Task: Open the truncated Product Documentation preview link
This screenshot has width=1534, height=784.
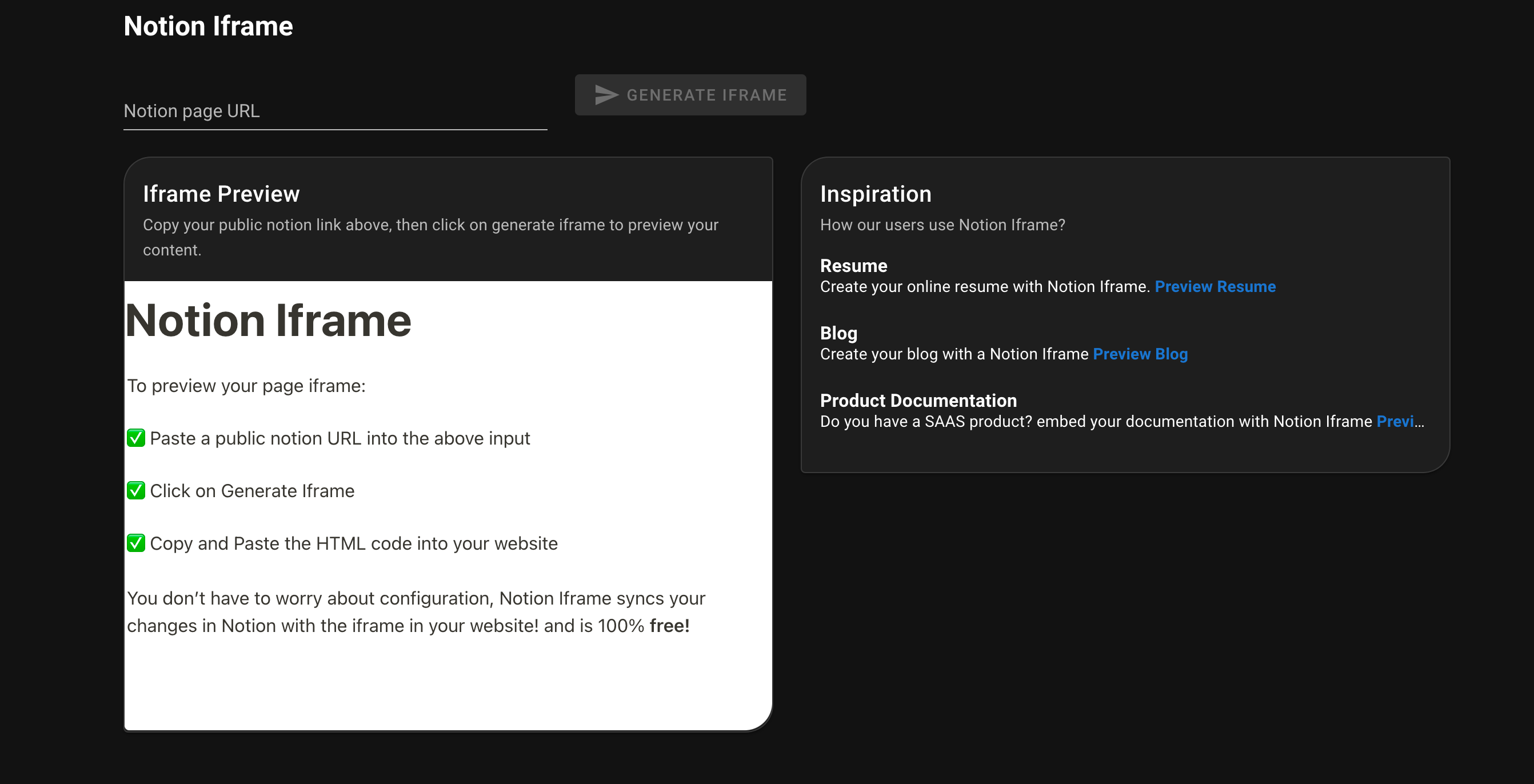Action: point(1396,422)
